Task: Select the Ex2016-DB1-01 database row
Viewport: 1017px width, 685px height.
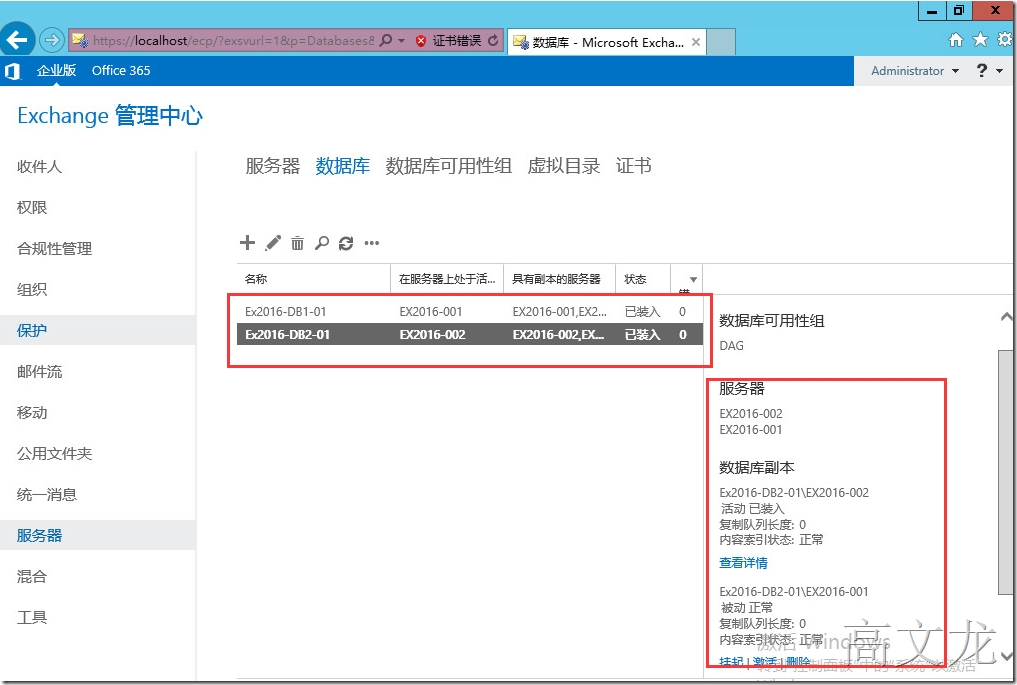Action: 470,312
